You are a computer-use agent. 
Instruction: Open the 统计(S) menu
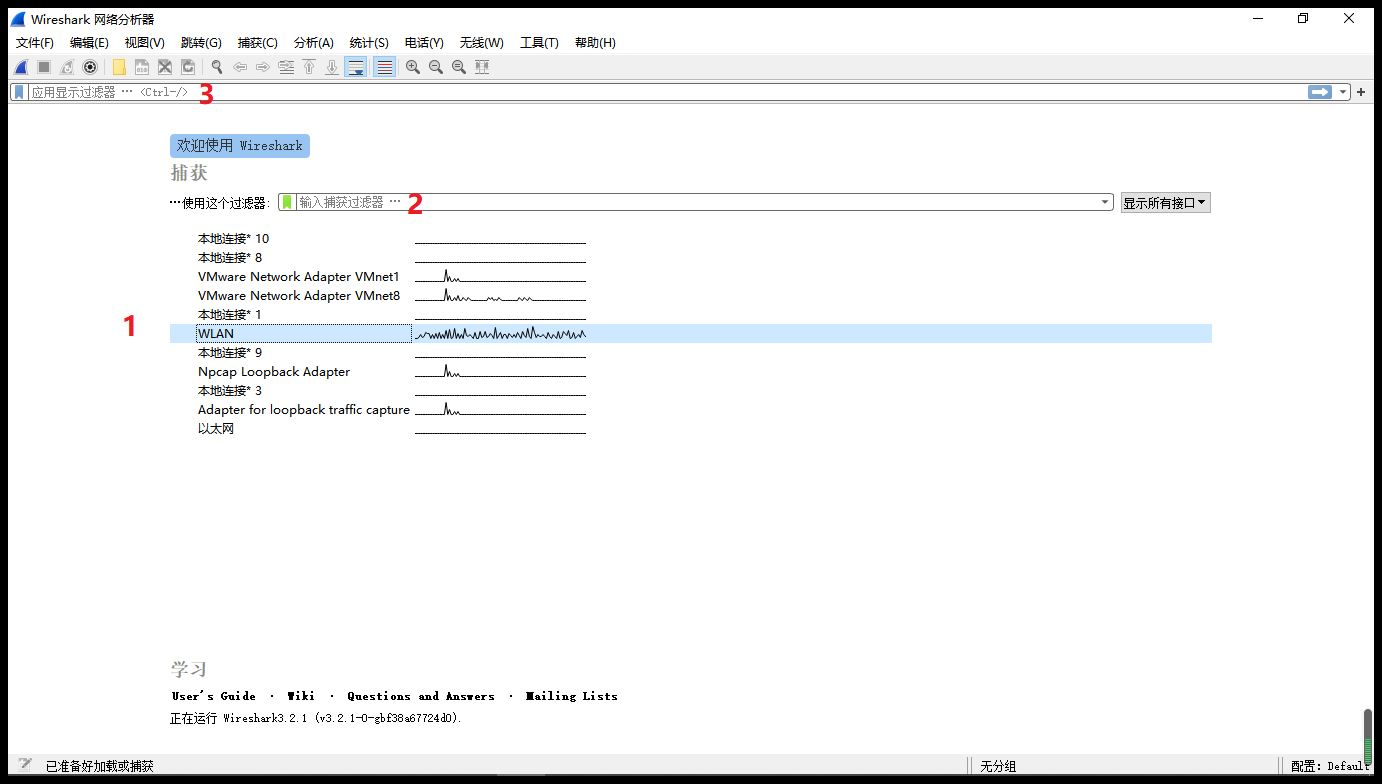(x=369, y=43)
